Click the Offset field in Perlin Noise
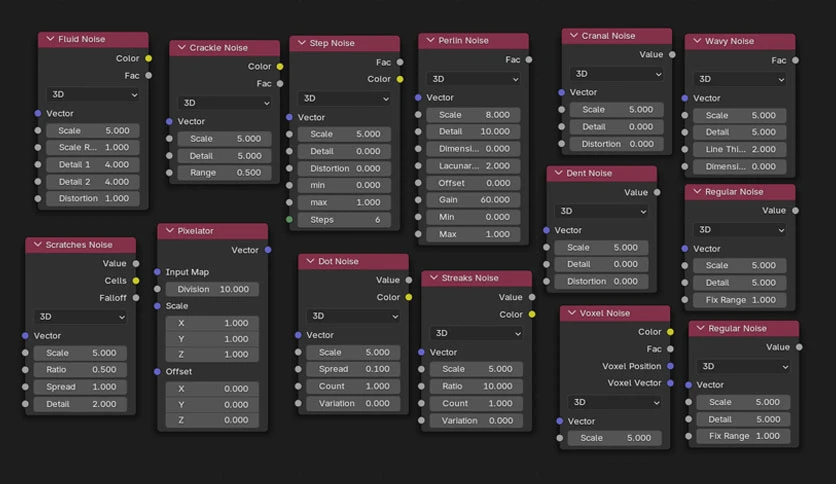The image size is (836, 484). (473, 183)
